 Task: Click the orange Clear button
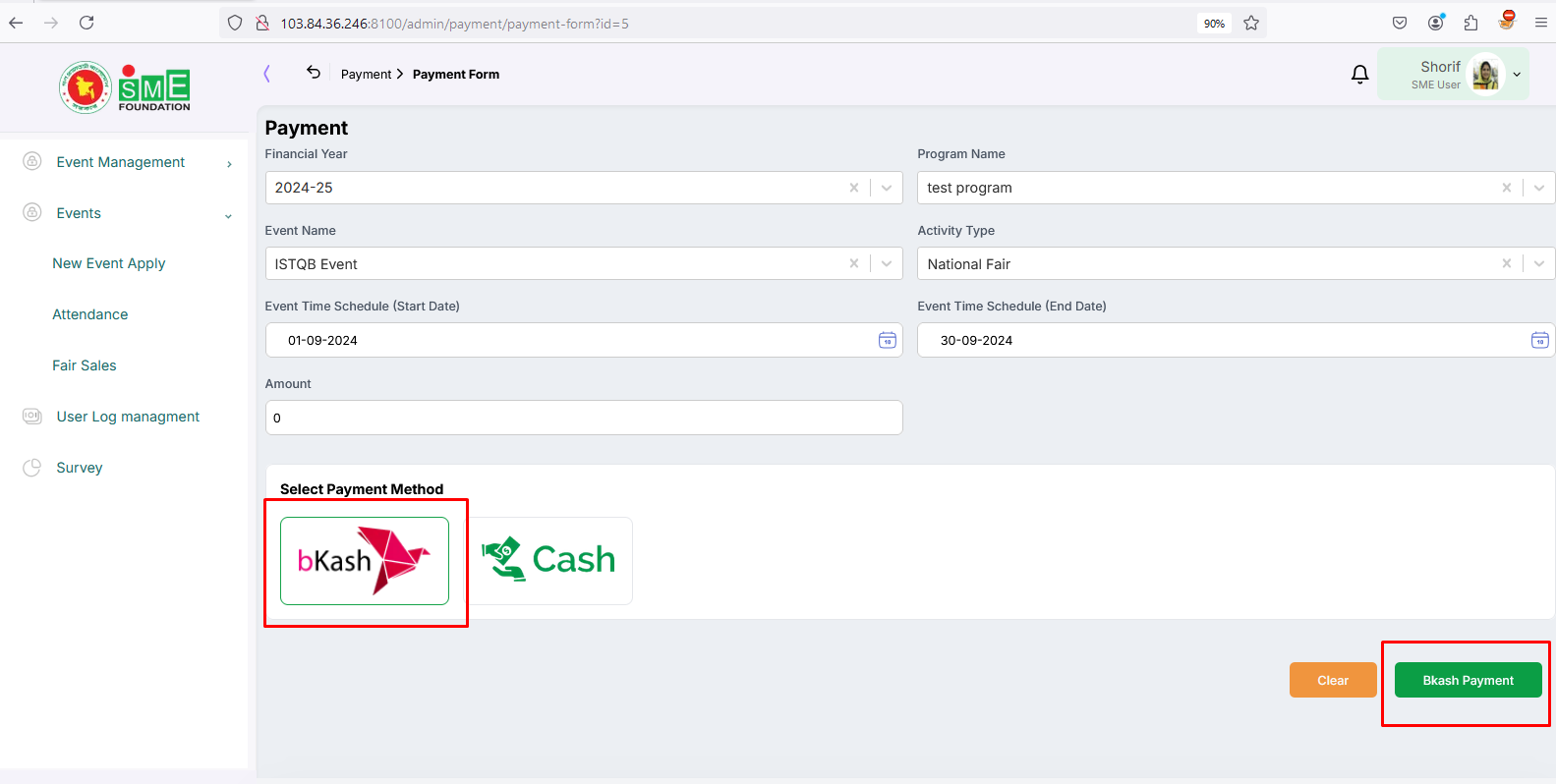click(x=1333, y=680)
